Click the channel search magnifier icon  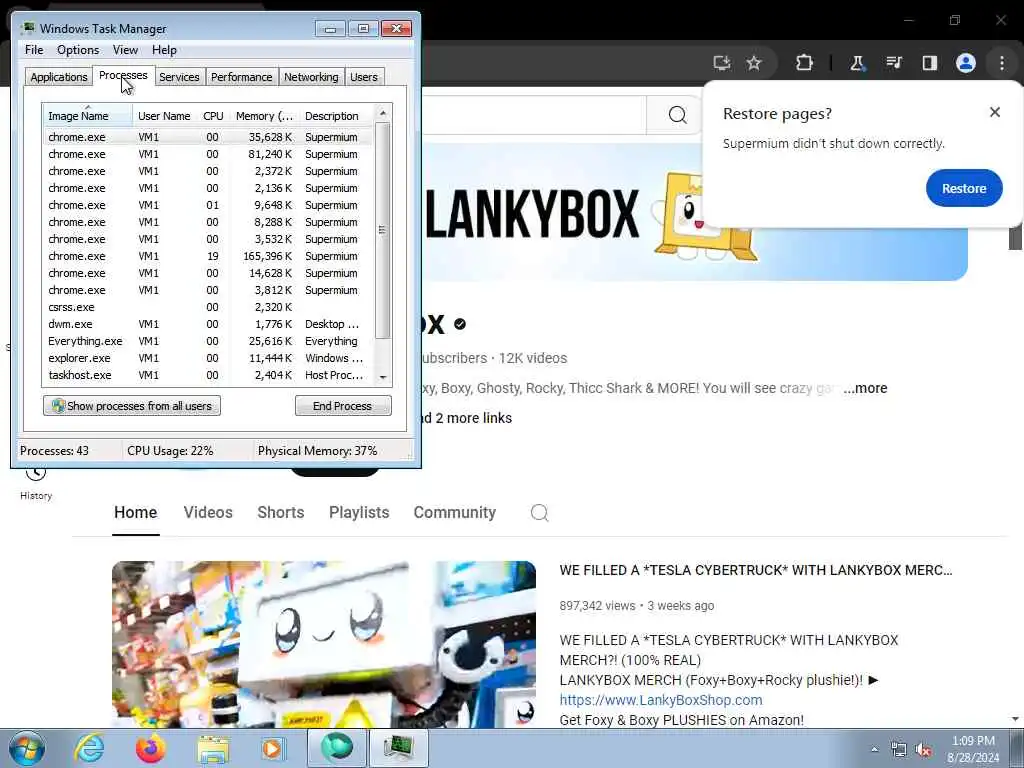pyautogui.click(x=539, y=513)
